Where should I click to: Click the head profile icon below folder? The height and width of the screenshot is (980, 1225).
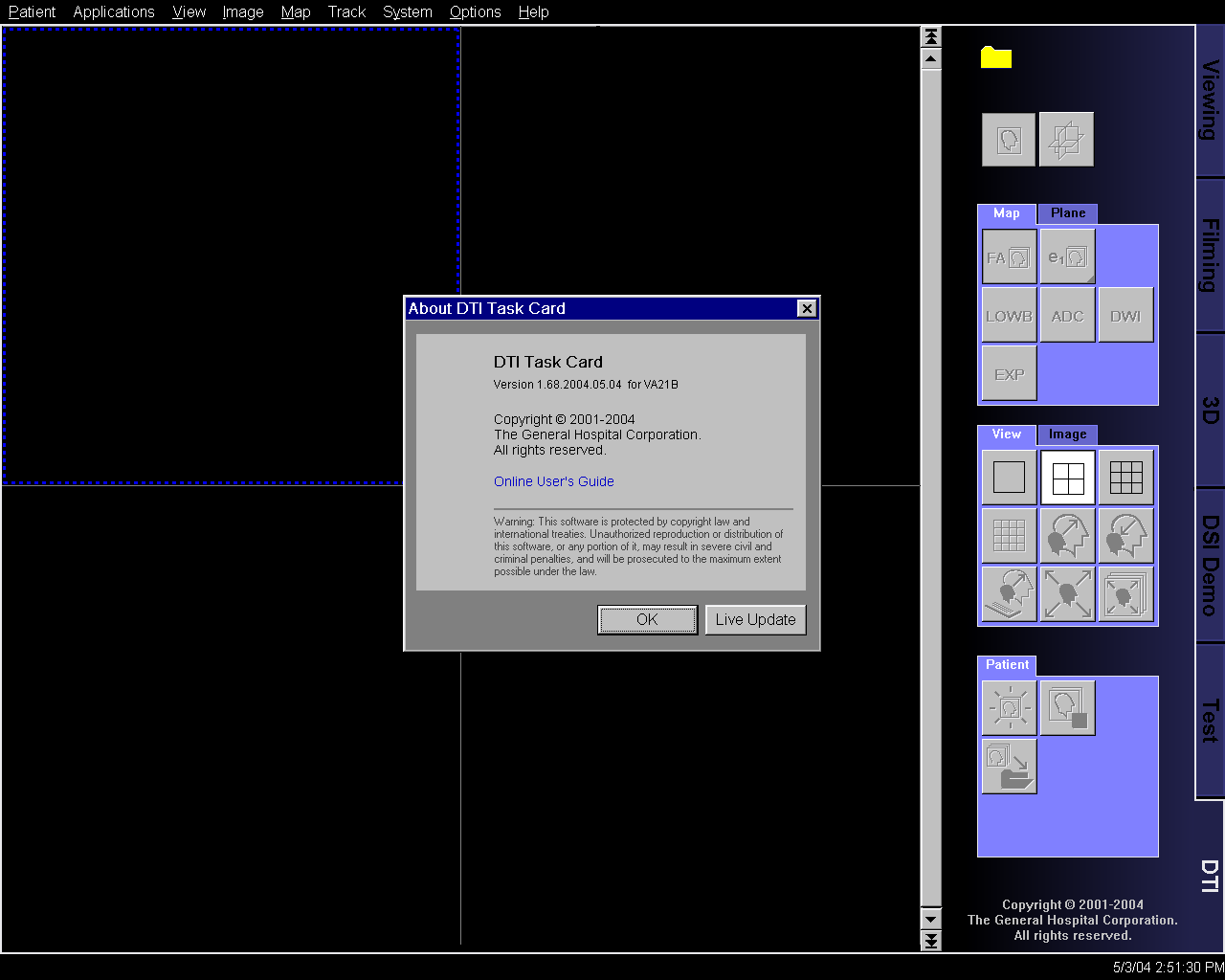click(1009, 140)
